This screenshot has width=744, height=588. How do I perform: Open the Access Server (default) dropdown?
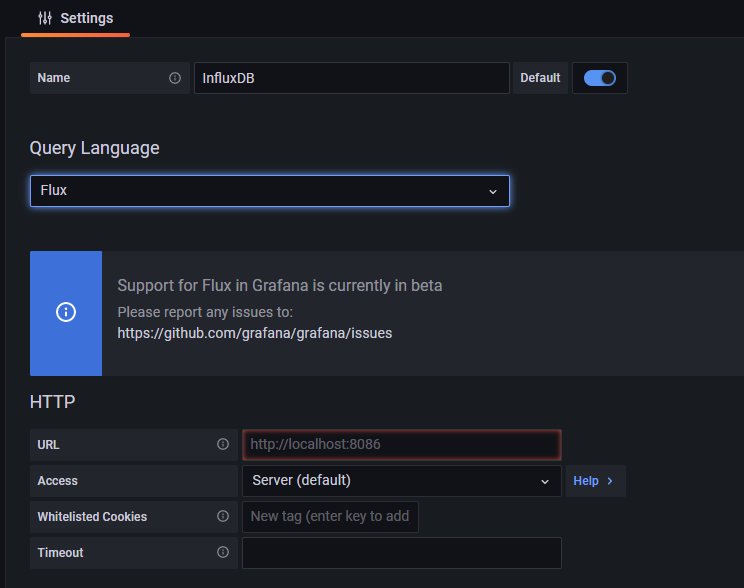(x=402, y=481)
